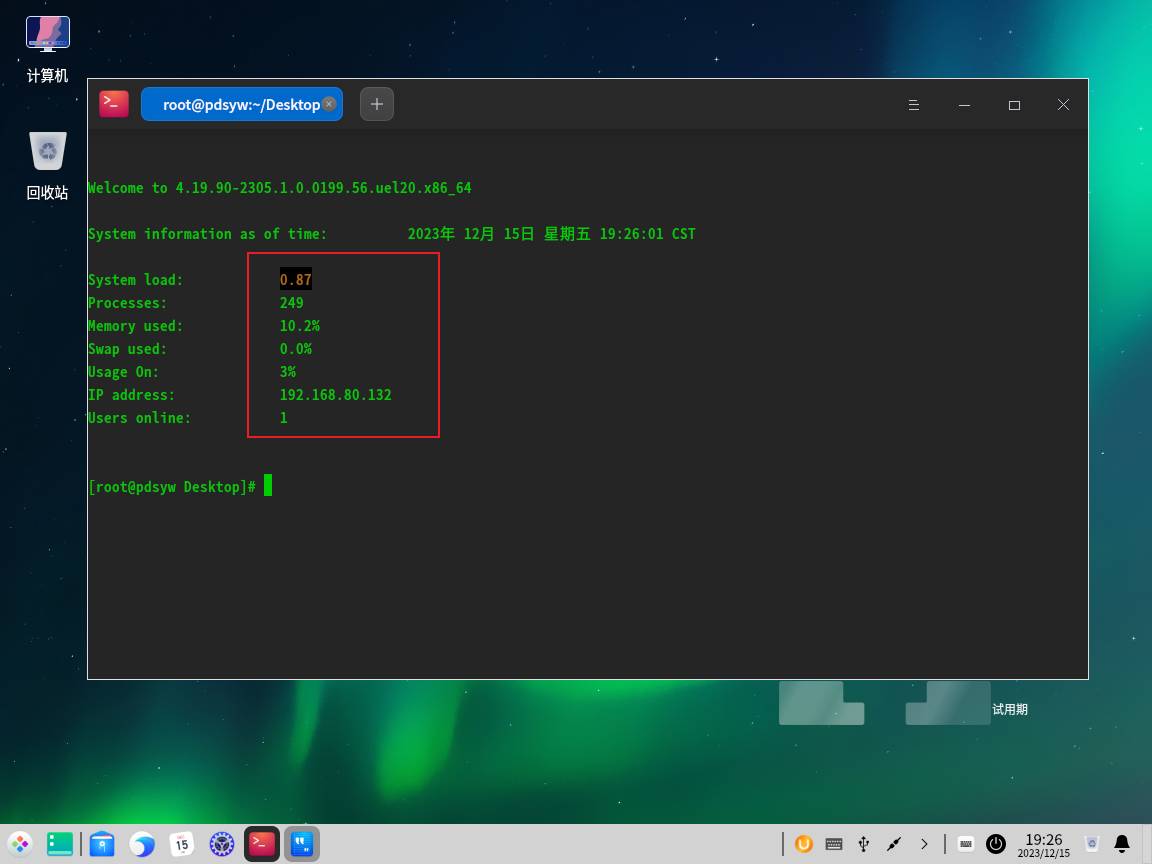
Task: Select the root@pdsyw:~/Desktop tab
Action: pos(240,104)
